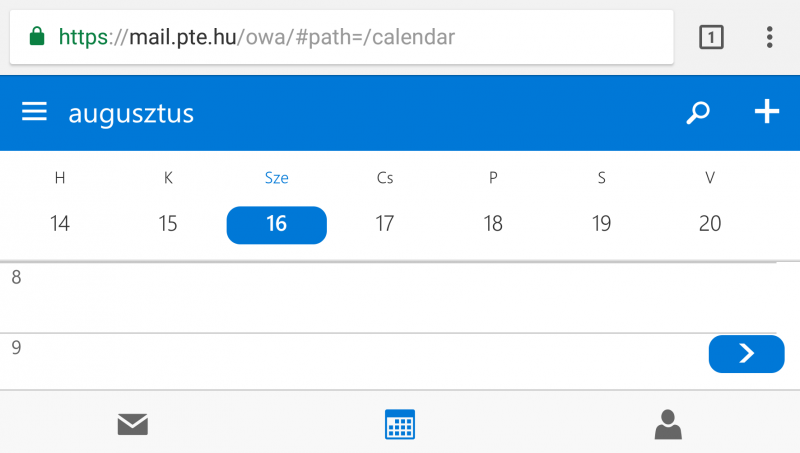800x453 pixels.
Task: Open browser tab switcher showing 1
Action: point(711,37)
